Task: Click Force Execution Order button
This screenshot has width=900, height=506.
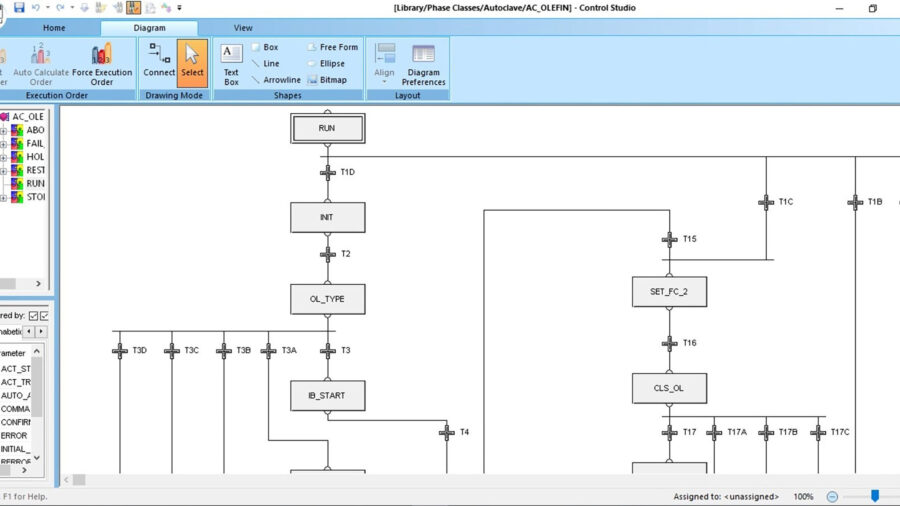Action: coord(102,64)
